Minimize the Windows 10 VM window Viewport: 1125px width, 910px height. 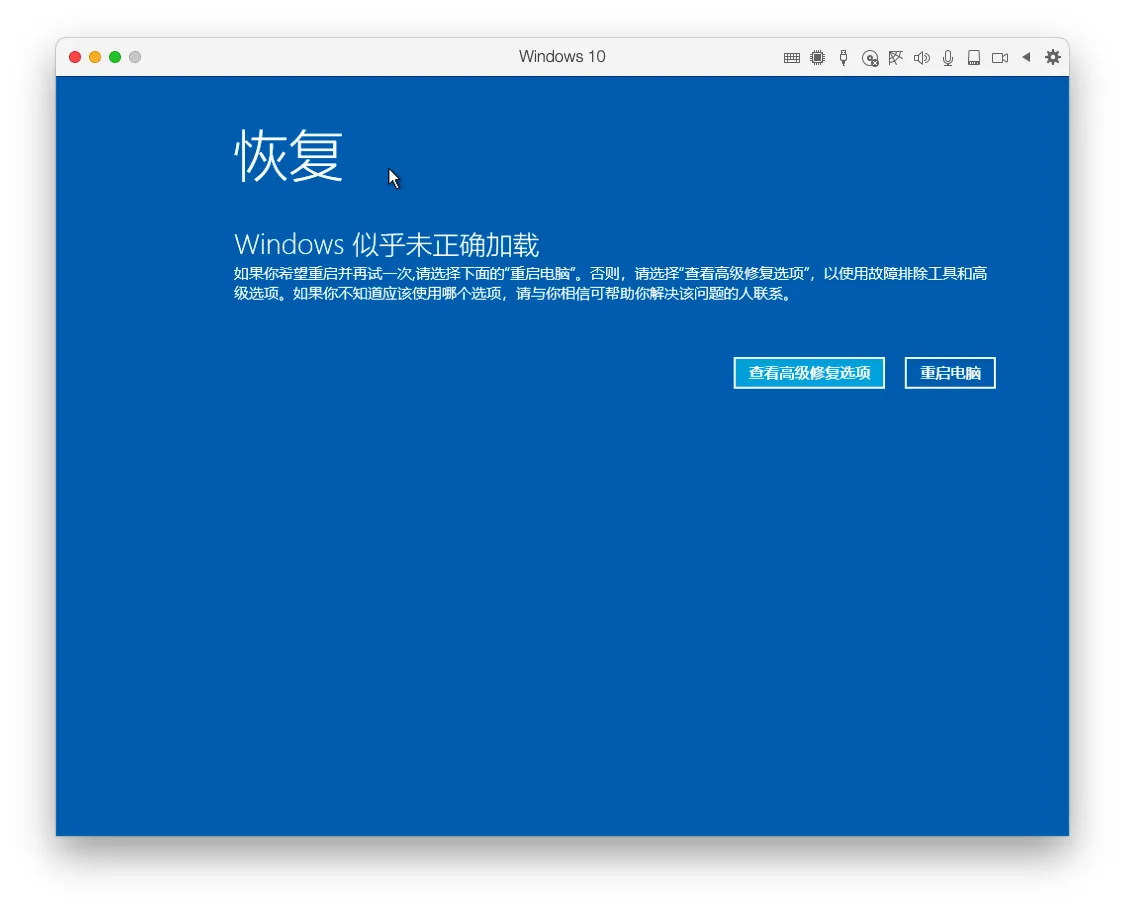click(95, 57)
